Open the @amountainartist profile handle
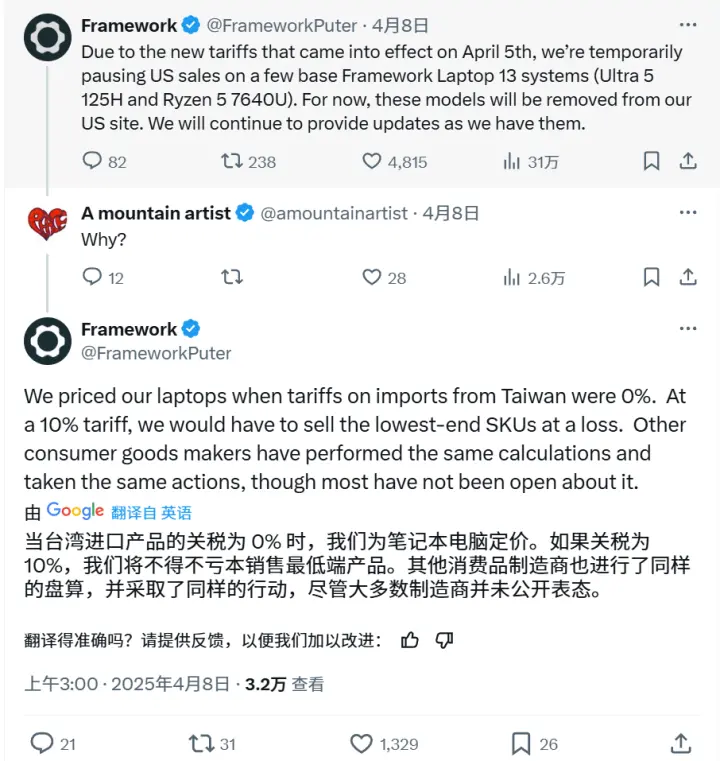Image resolution: width=720 pixels, height=761 pixels. click(x=334, y=213)
